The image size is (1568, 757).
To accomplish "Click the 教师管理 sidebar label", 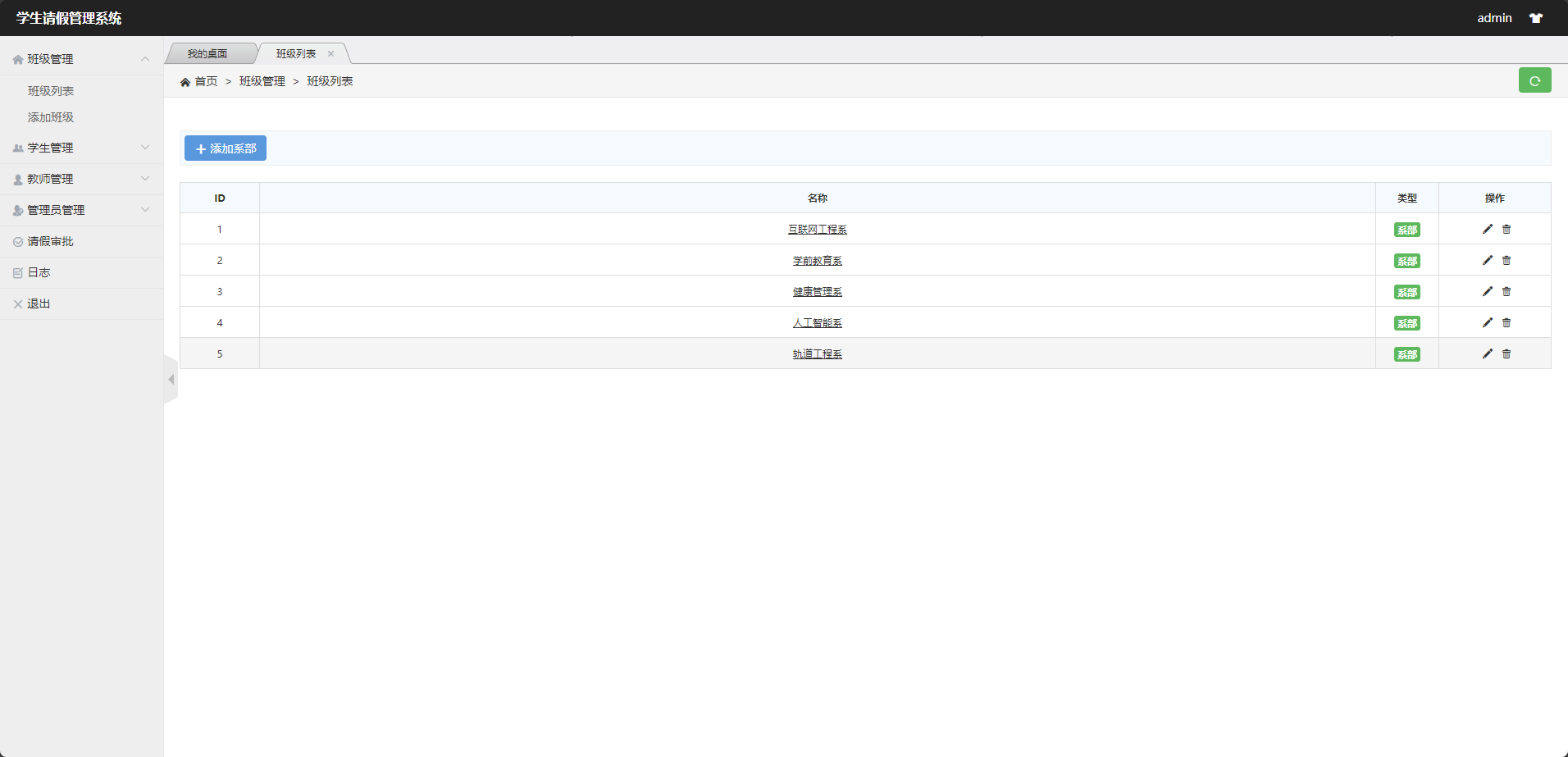I will [x=50, y=179].
